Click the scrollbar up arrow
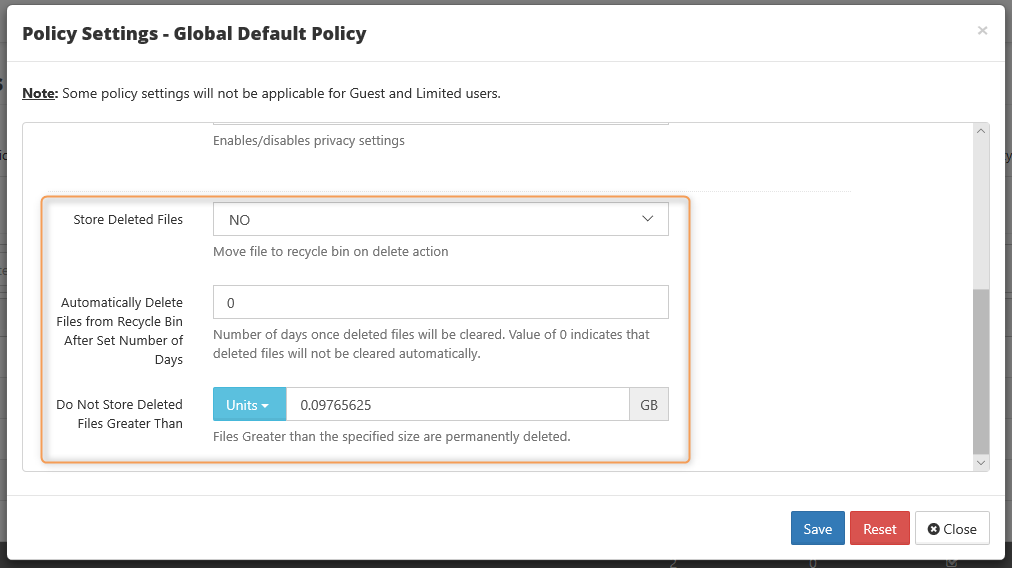The width and height of the screenshot is (1012, 568). pos(981,131)
